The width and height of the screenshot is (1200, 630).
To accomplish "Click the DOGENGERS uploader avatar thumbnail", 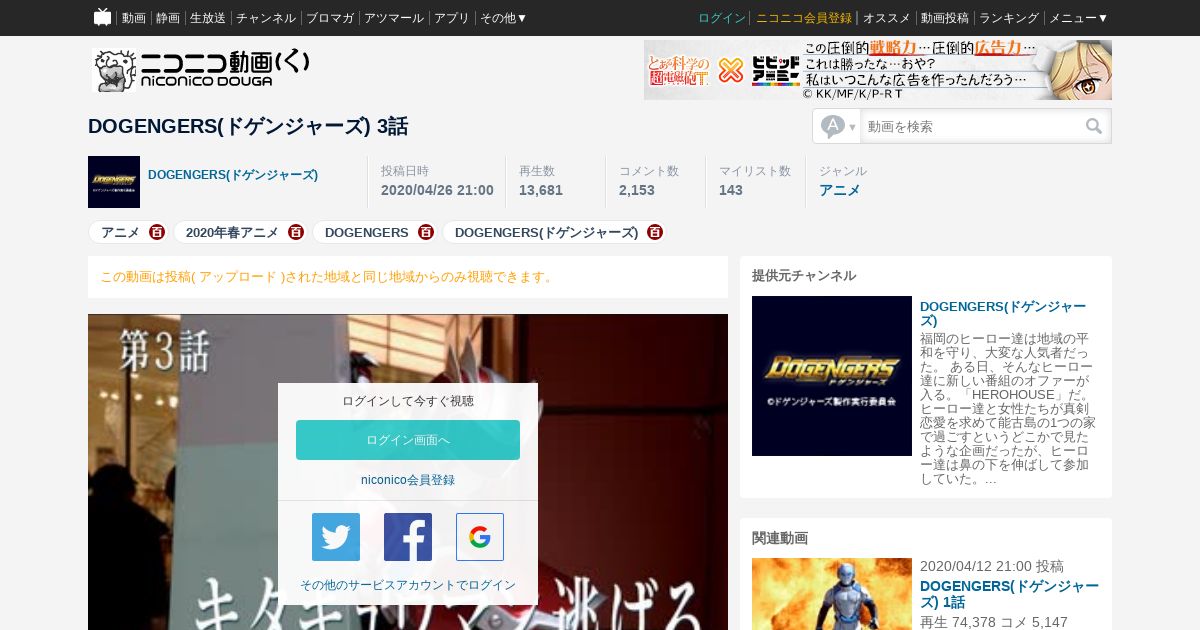I will coord(114,182).
